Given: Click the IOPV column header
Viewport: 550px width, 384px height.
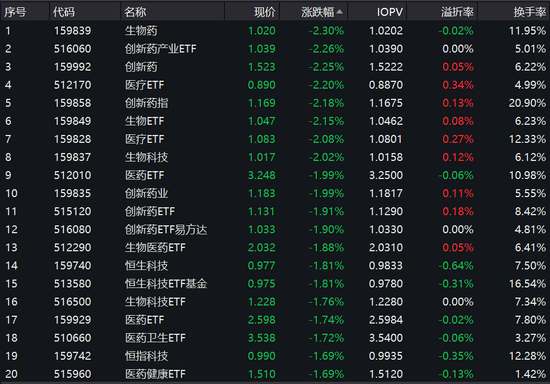Looking at the screenshot, I should (390, 12).
